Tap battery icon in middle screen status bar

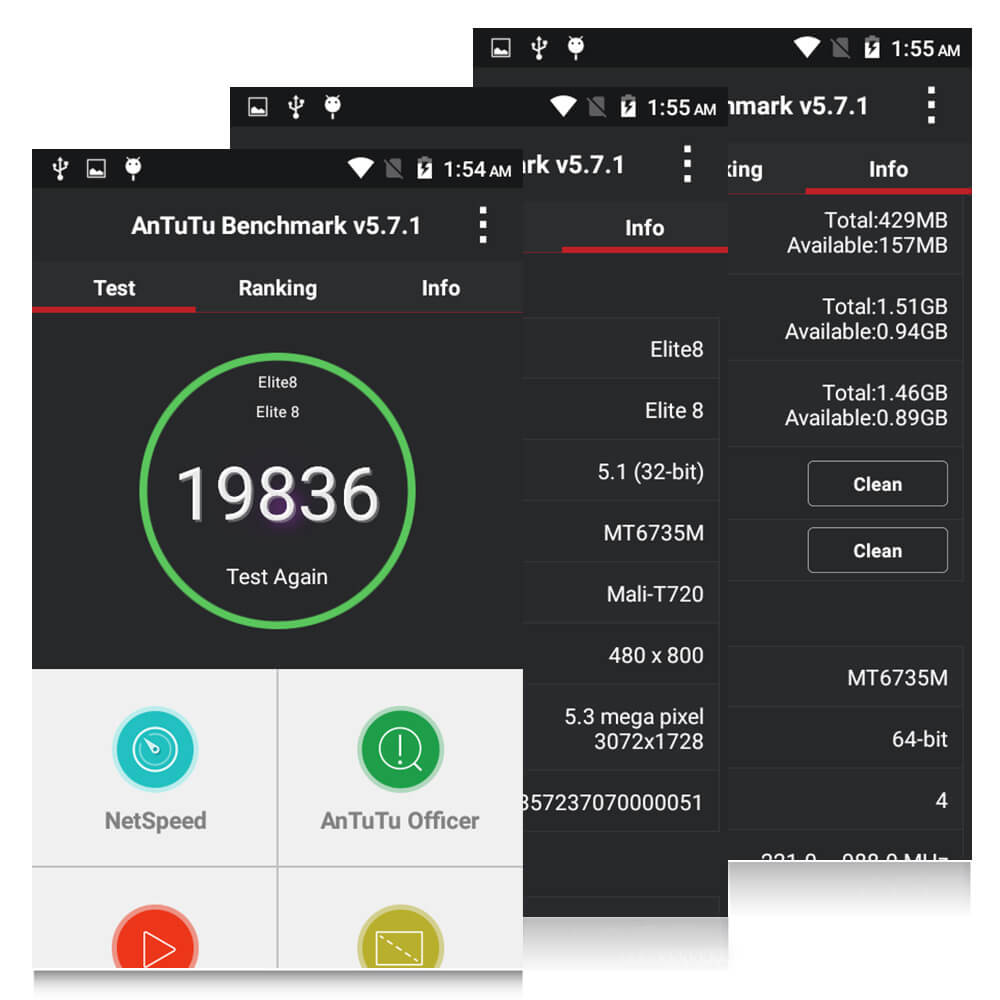click(628, 107)
